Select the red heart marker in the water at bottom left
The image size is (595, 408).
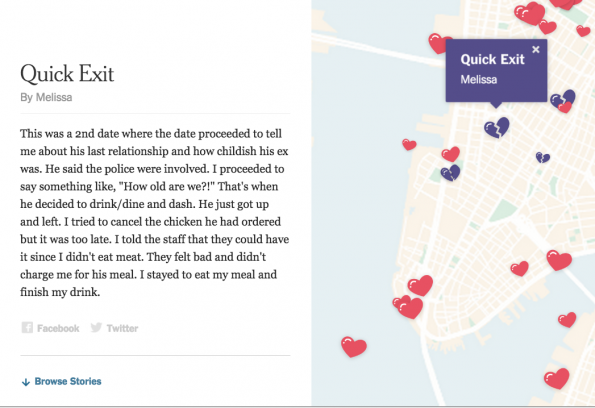pyautogui.click(x=353, y=346)
